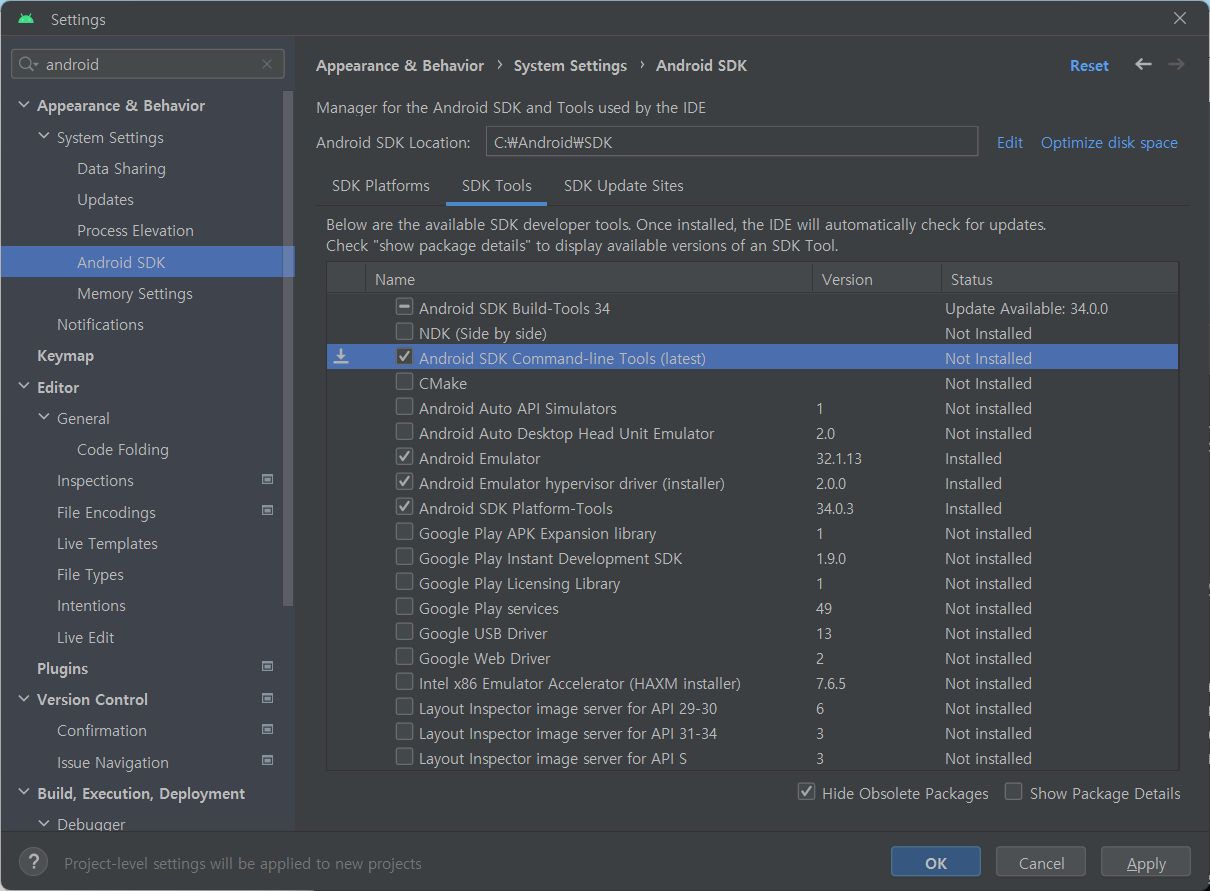1210x891 pixels.
Task: Switch to the SDK Platforms tab
Action: click(381, 186)
